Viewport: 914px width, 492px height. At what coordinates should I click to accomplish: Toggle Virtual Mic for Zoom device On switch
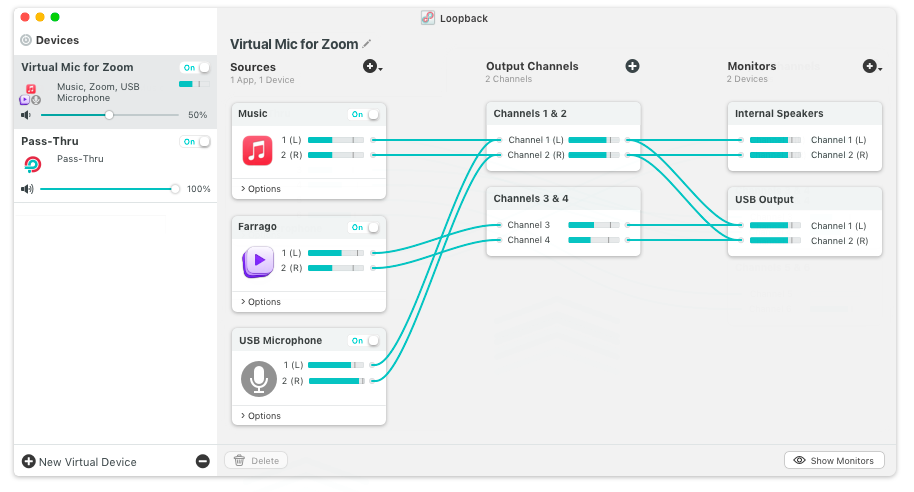[x=195, y=68]
